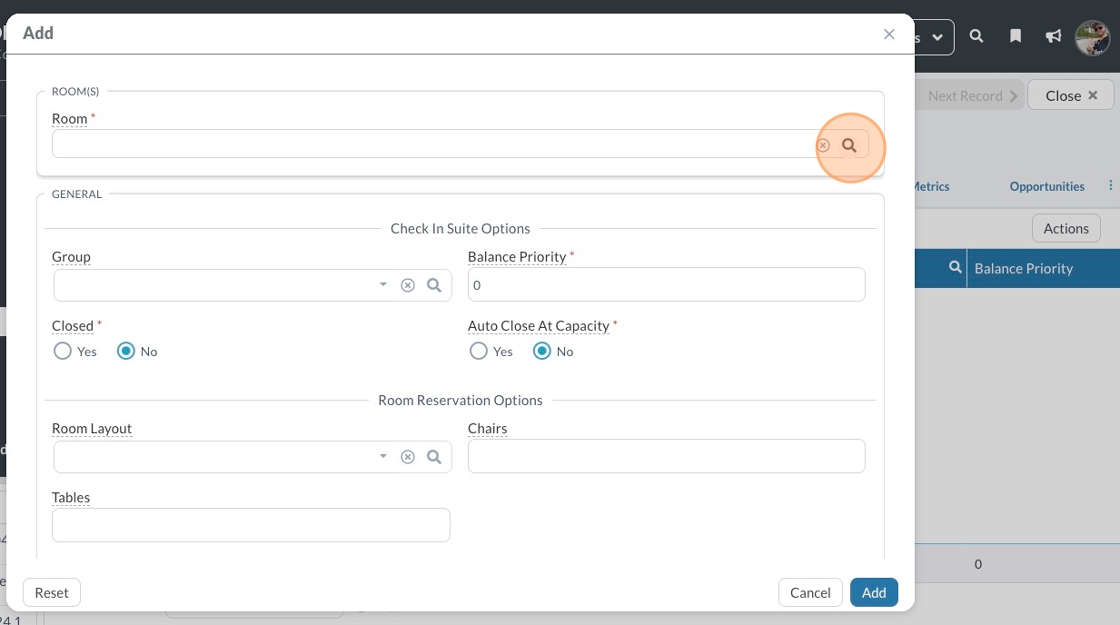Open the bookmark icon in header
Screen dimensions: 1120x625
click(x=1015, y=36)
